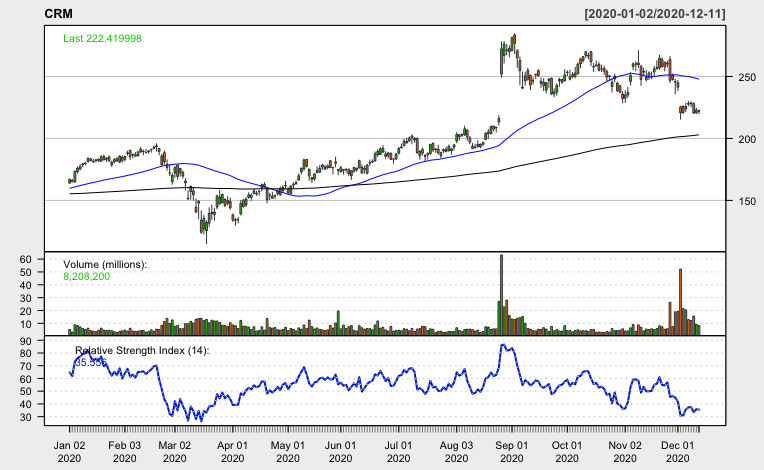
Task: Click the 70 RSI axis label
Action: coord(26,366)
